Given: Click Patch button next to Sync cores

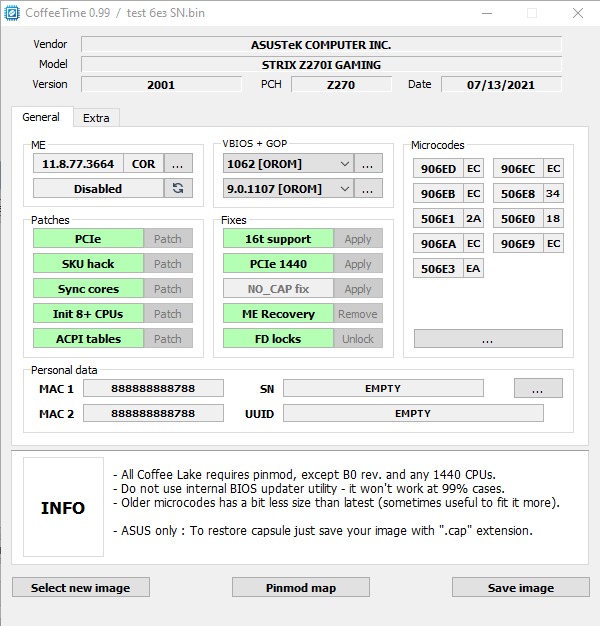Looking at the screenshot, I should (x=168, y=289).
